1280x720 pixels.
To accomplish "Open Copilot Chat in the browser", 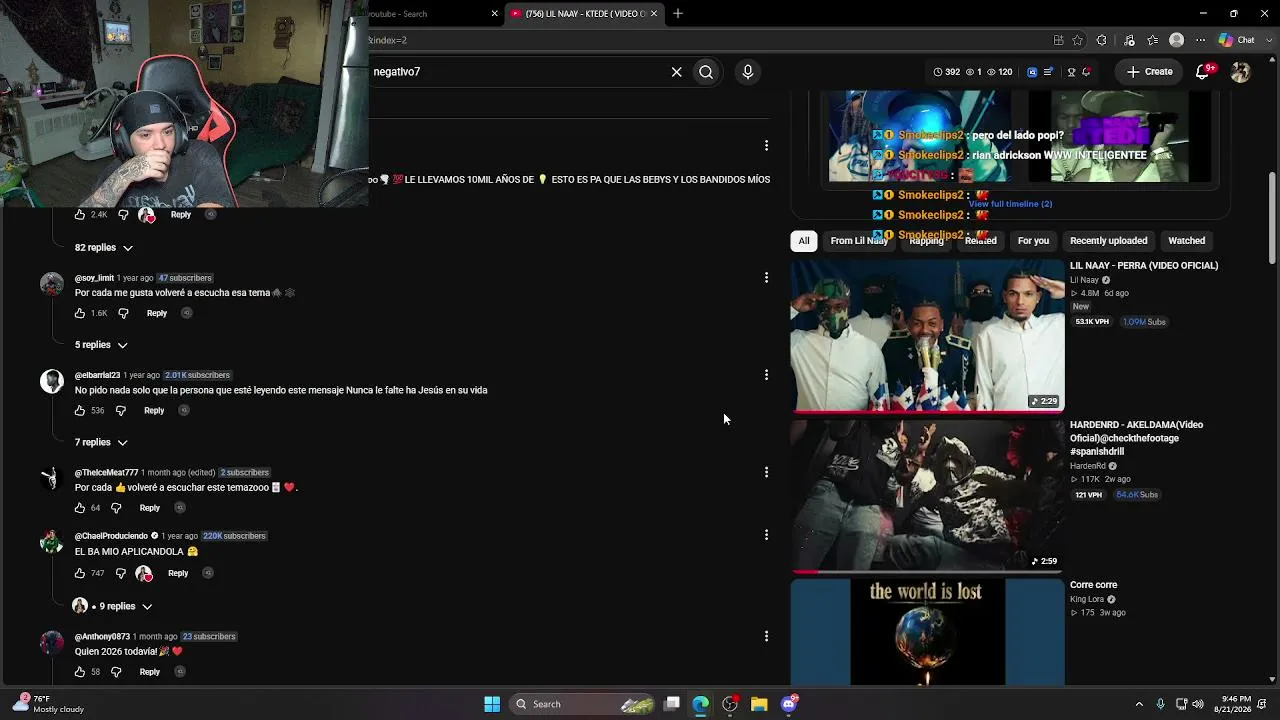I will 1237,40.
